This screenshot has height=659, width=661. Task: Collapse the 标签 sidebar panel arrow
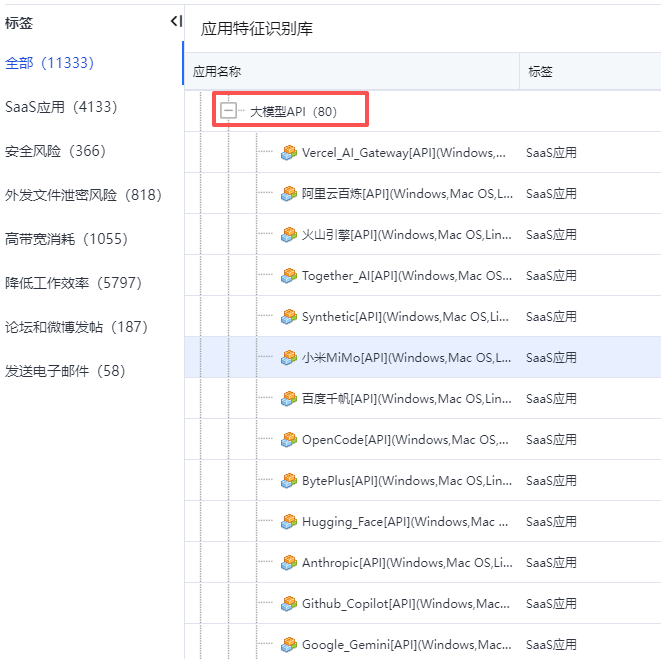pyautogui.click(x=176, y=21)
